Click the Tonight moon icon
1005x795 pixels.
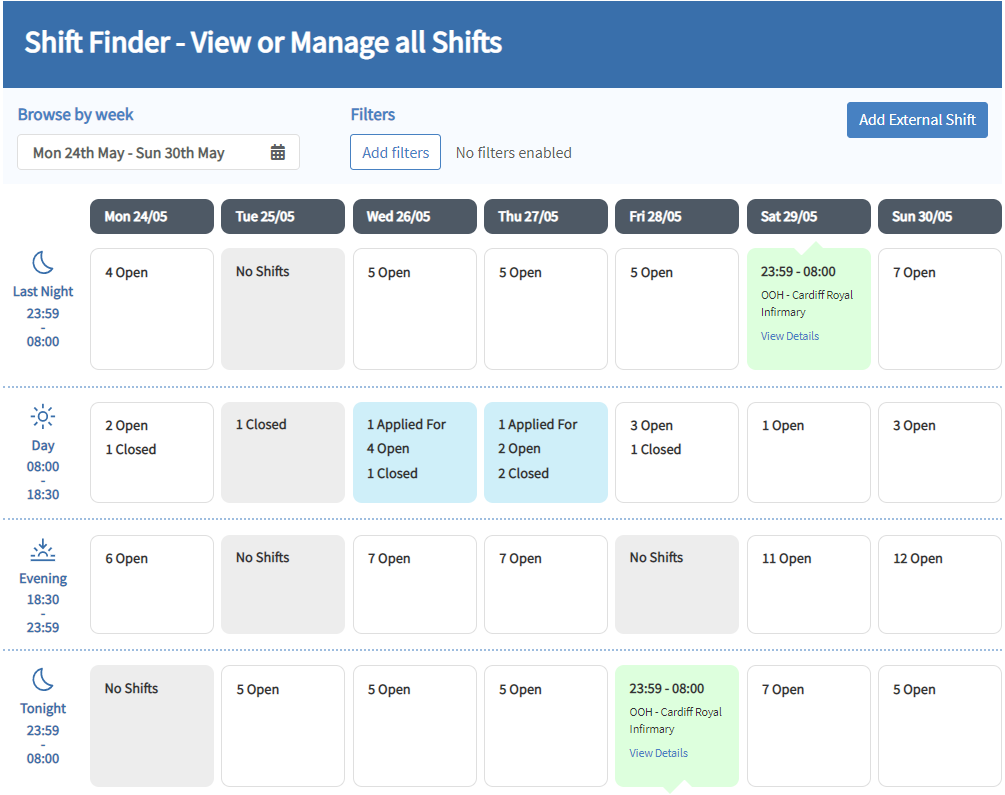pyautogui.click(x=43, y=680)
